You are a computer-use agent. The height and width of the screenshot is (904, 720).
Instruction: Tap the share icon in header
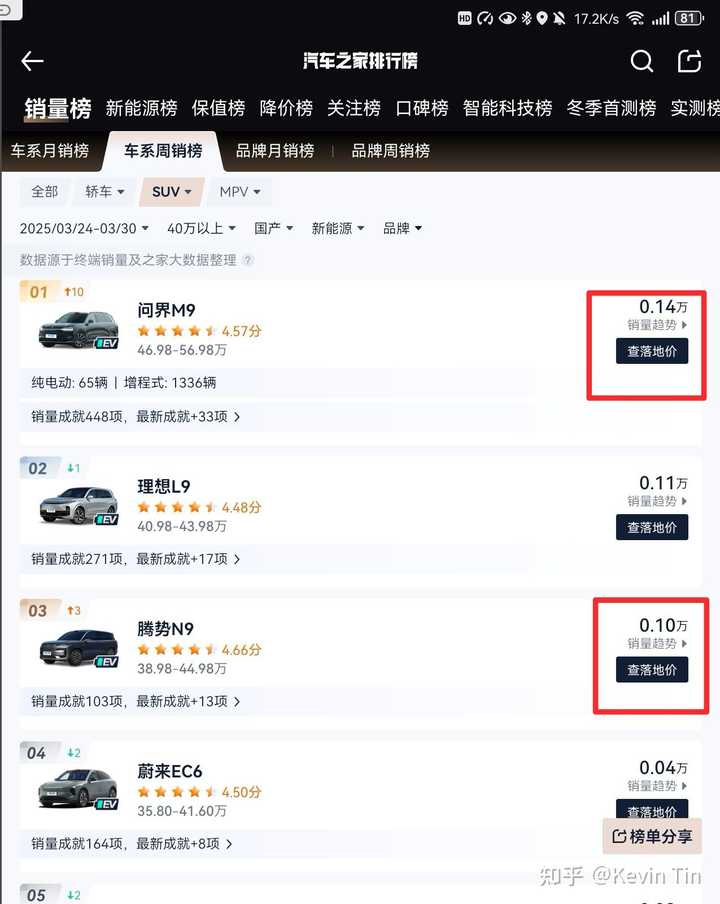(x=690, y=62)
